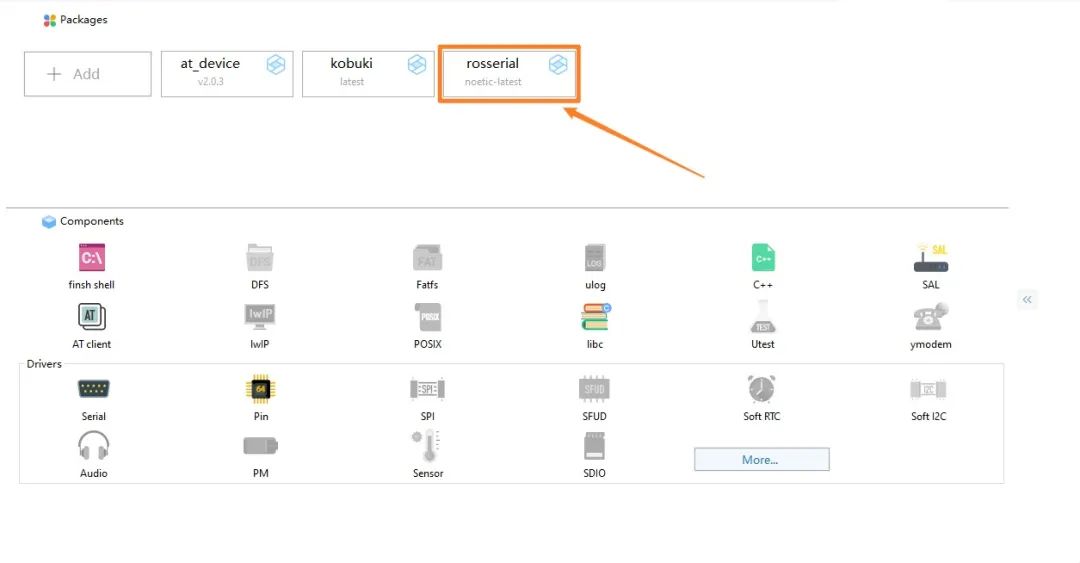Click the cube icon on rosserial card
The height and width of the screenshot is (563, 1080).
[x=558, y=65]
